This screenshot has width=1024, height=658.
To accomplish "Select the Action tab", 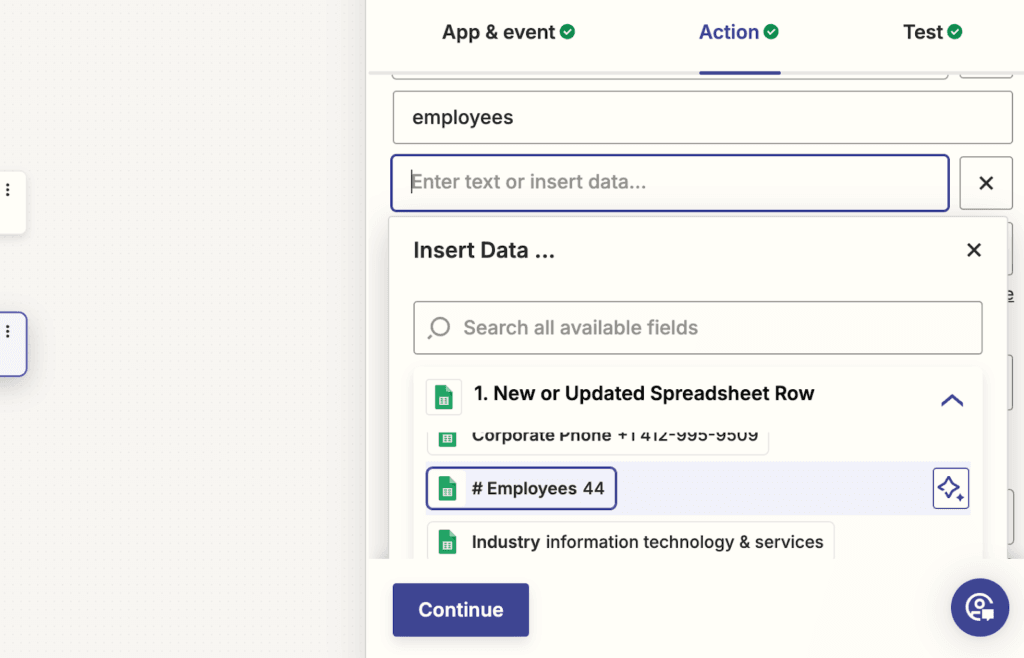I will click(x=729, y=32).
